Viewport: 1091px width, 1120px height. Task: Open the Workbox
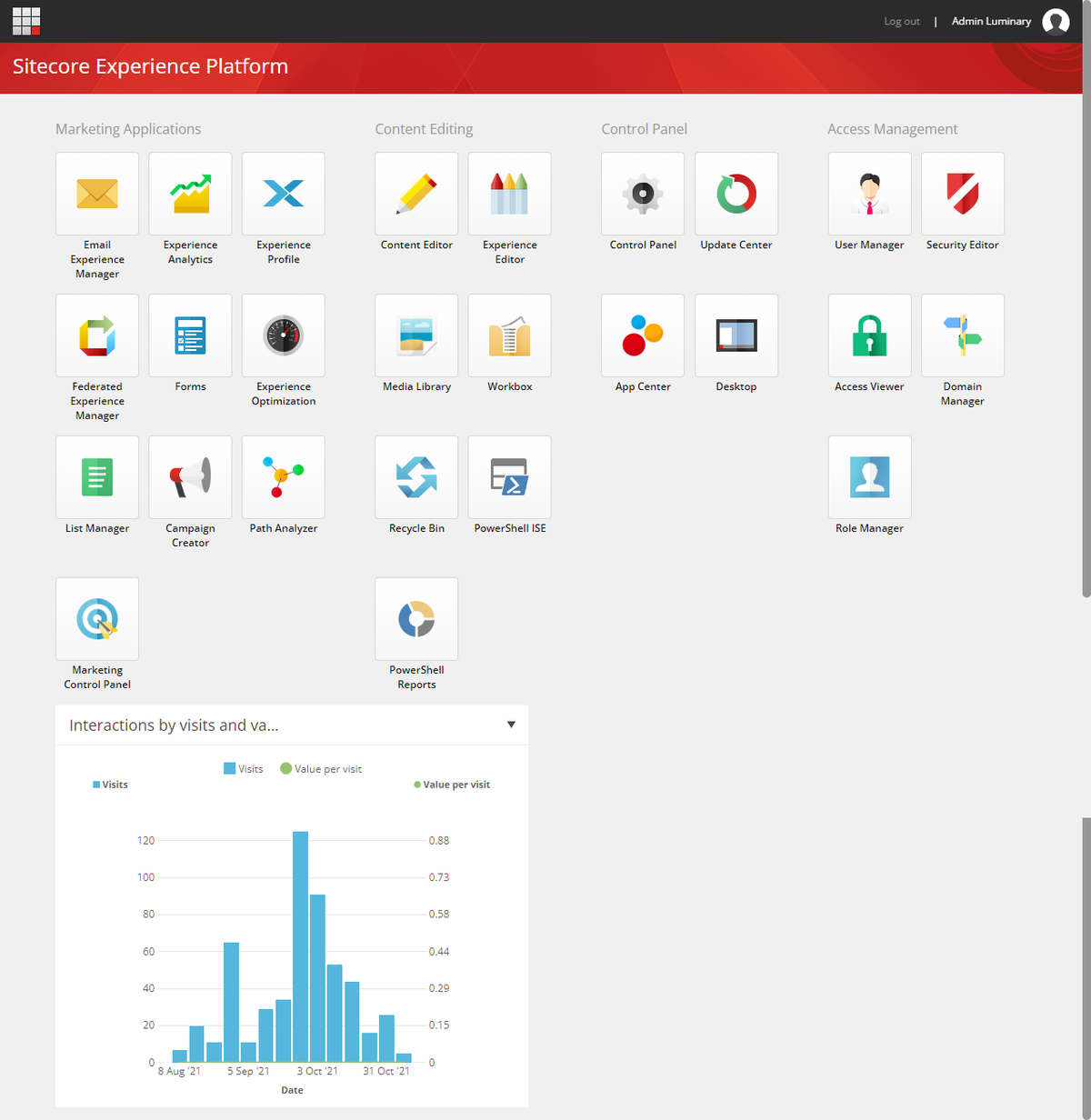[x=509, y=335]
